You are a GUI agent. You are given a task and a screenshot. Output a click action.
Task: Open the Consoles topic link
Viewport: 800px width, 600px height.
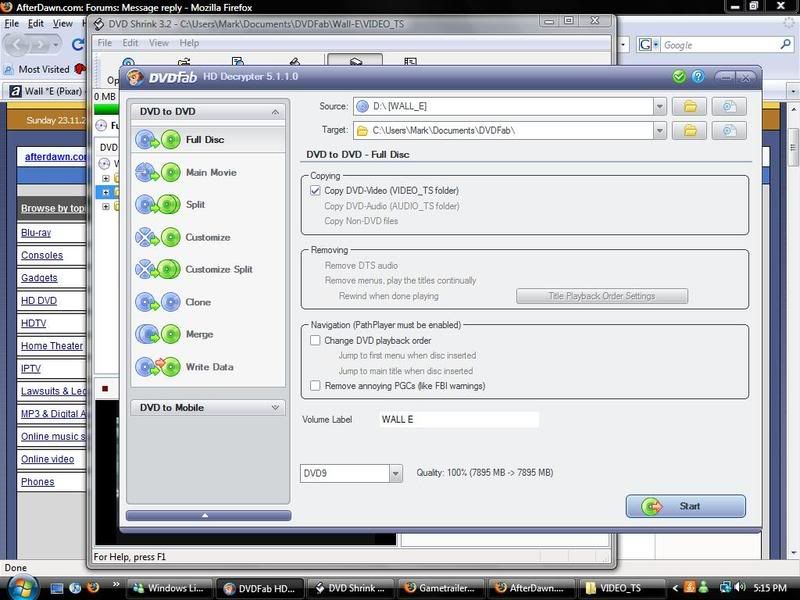tap(42, 255)
